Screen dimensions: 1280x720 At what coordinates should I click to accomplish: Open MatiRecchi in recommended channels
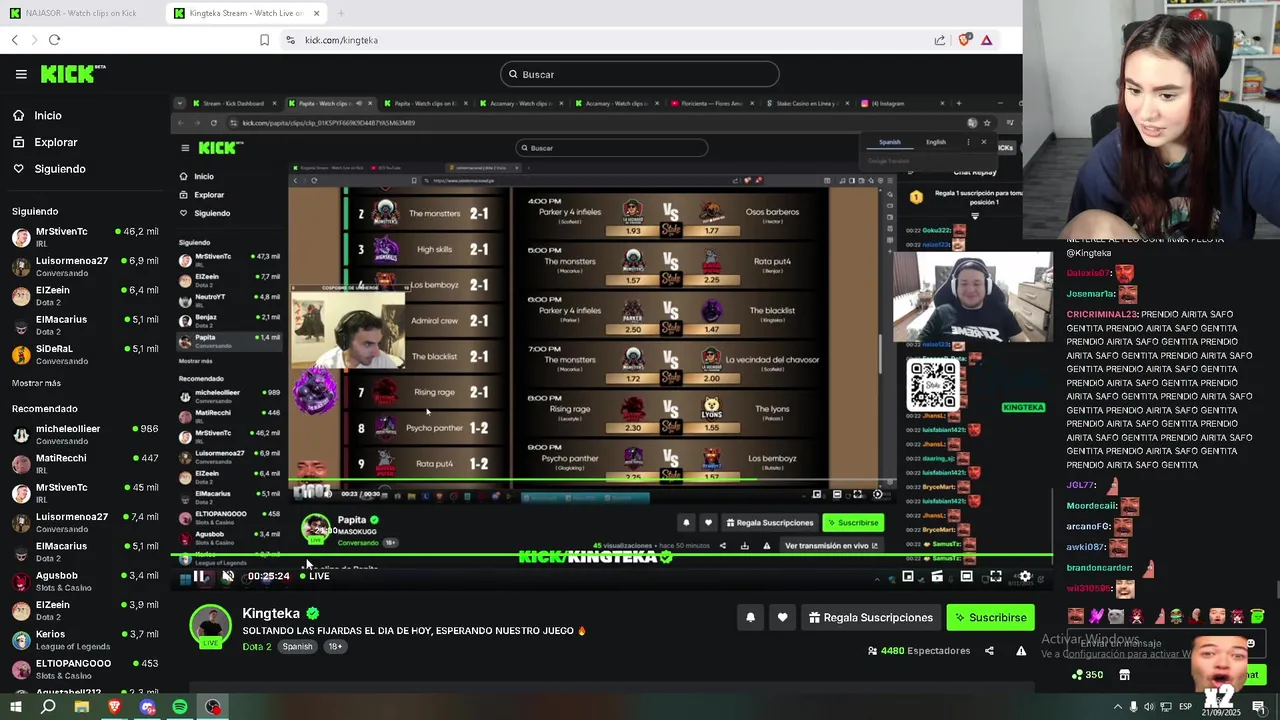coord(85,463)
